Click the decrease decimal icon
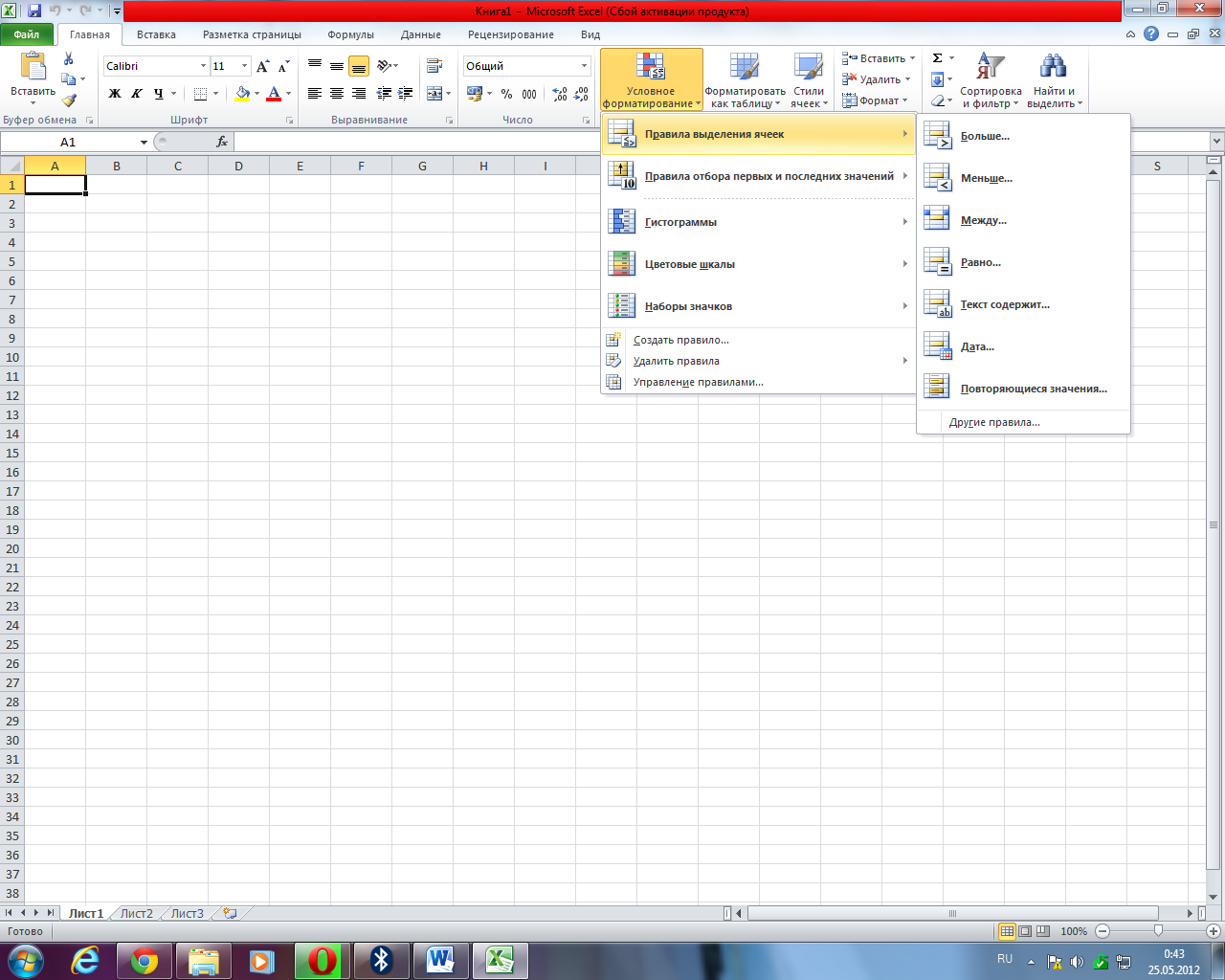Image resolution: width=1225 pixels, height=980 pixels. pyautogui.click(x=581, y=94)
